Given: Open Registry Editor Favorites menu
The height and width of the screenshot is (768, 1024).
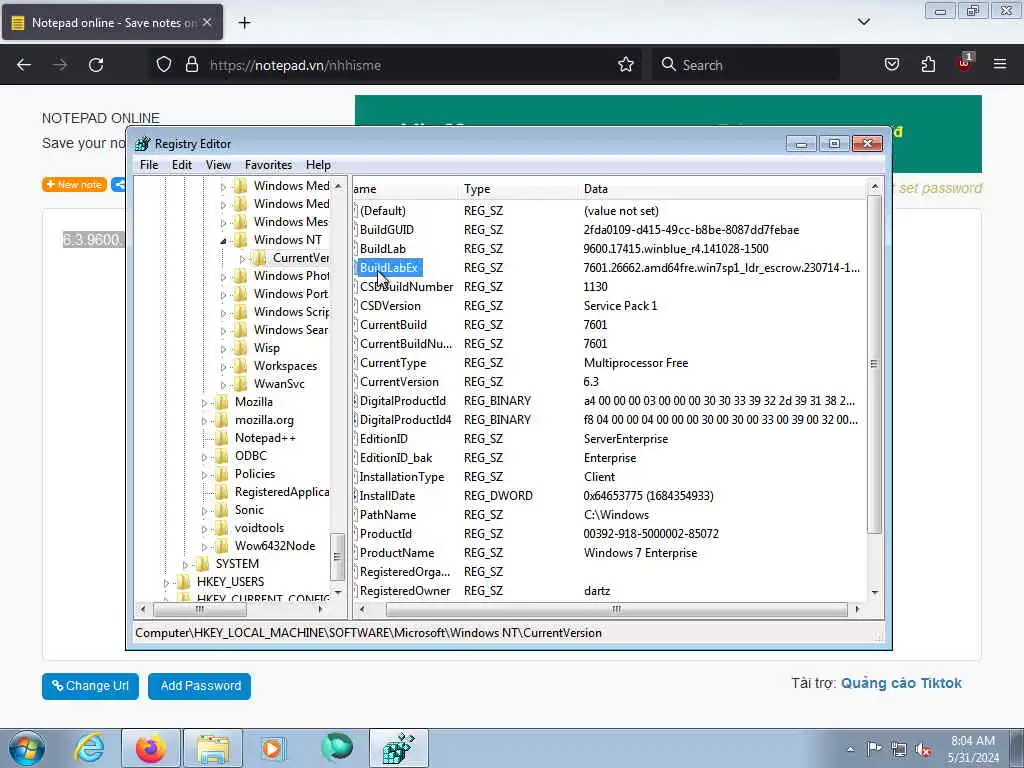Looking at the screenshot, I should (x=268, y=165).
